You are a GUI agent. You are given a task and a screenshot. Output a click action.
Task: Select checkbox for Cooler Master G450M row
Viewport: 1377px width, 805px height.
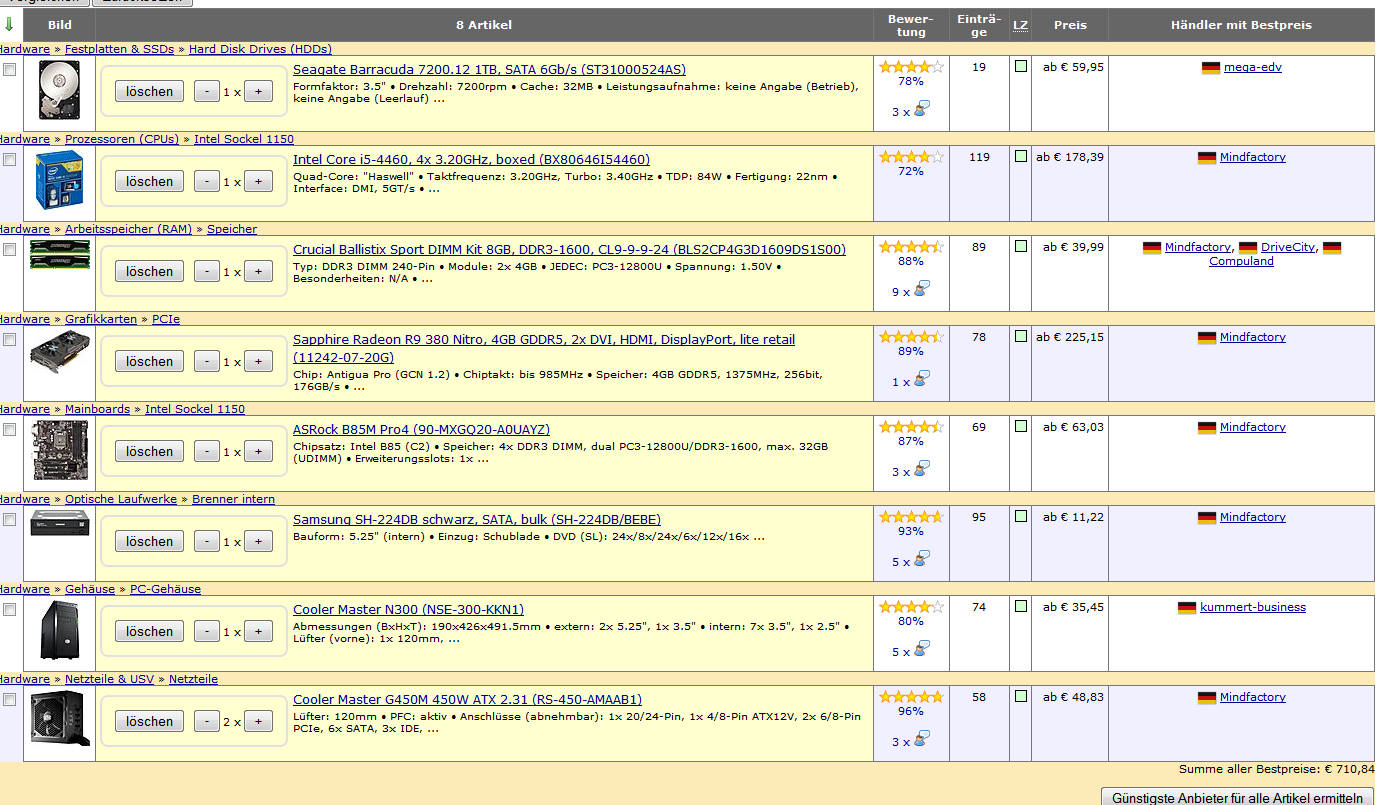pos(10,699)
